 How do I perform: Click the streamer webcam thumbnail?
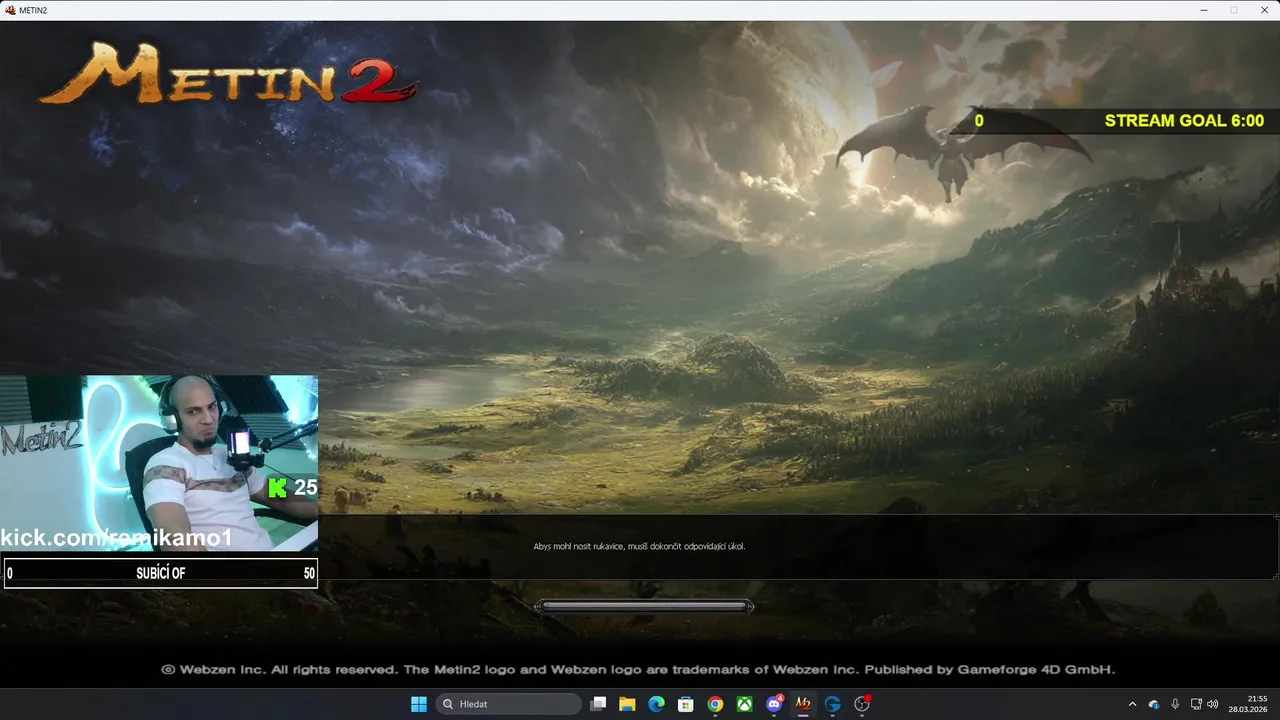[x=159, y=463]
